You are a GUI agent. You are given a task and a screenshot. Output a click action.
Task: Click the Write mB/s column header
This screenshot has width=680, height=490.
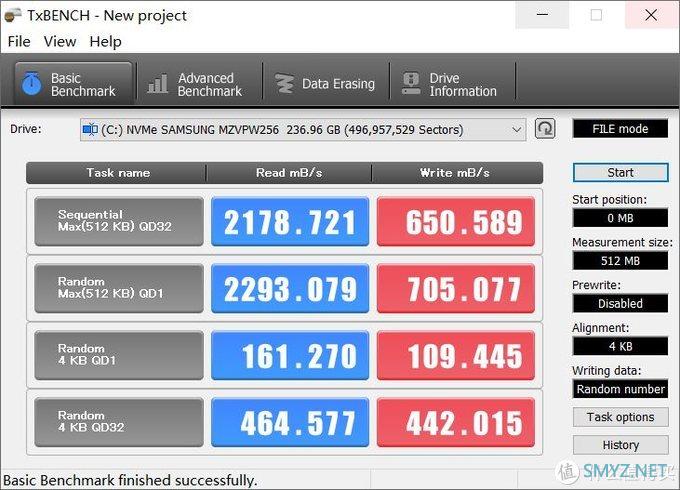457,173
